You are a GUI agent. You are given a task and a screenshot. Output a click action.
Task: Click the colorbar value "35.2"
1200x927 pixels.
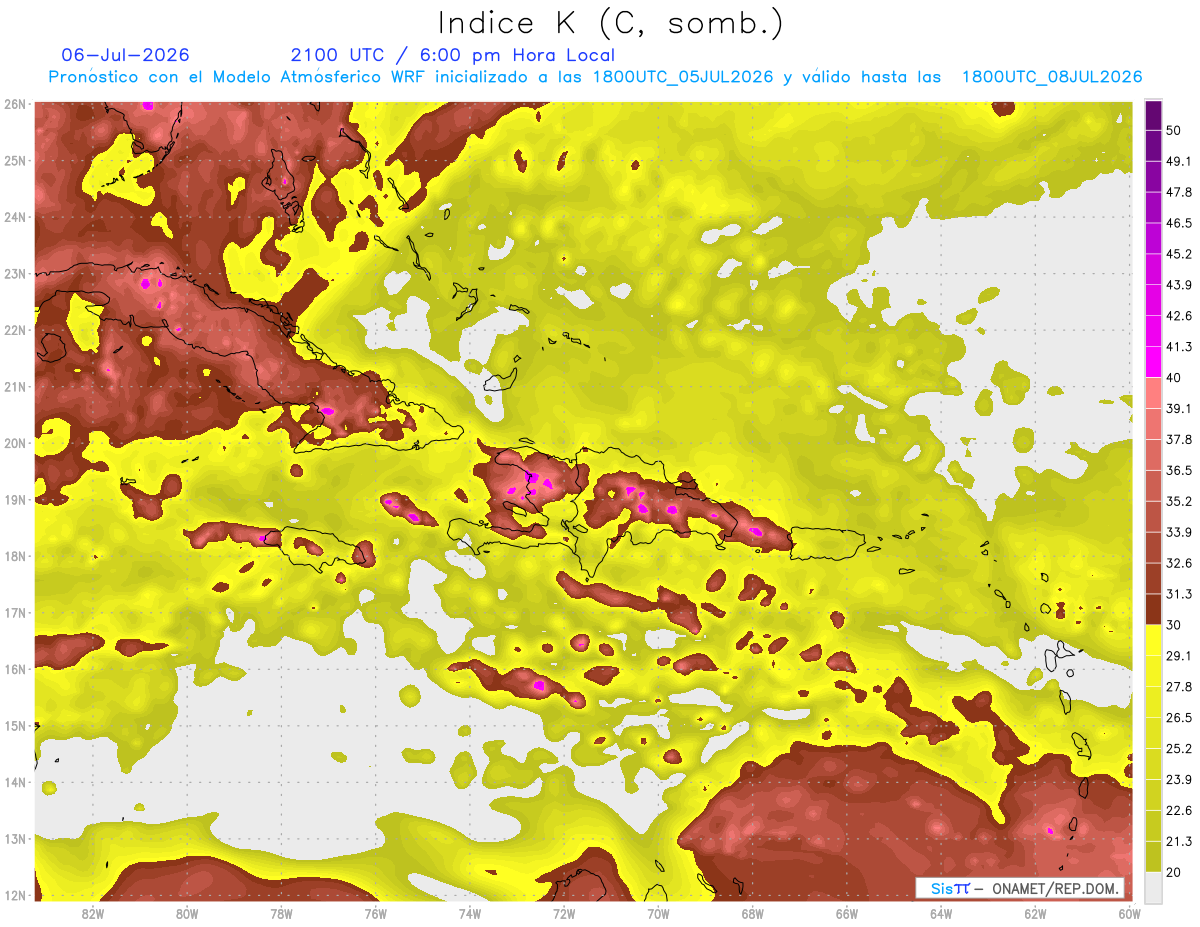click(x=1180, y=501)
